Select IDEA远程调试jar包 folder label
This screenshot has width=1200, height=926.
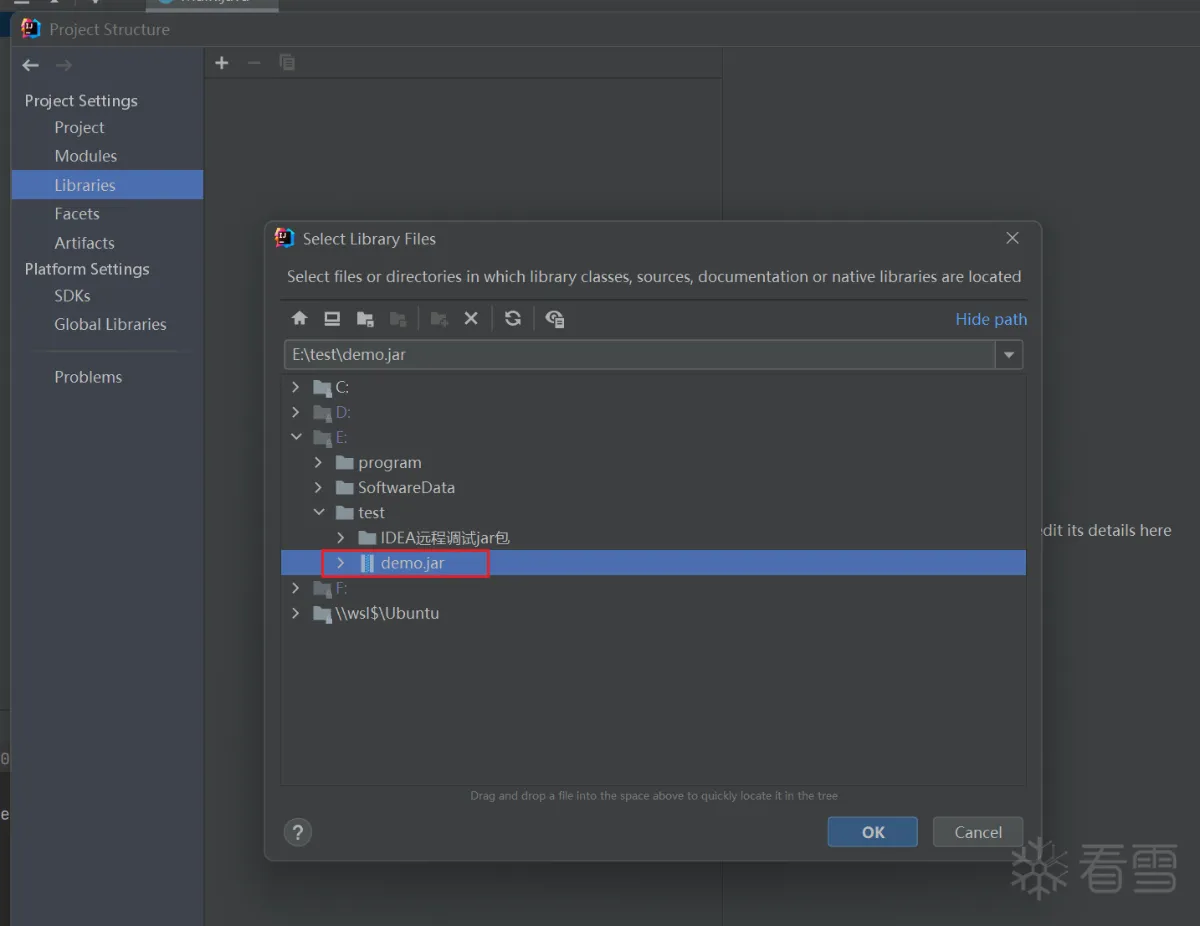(445, 538)
